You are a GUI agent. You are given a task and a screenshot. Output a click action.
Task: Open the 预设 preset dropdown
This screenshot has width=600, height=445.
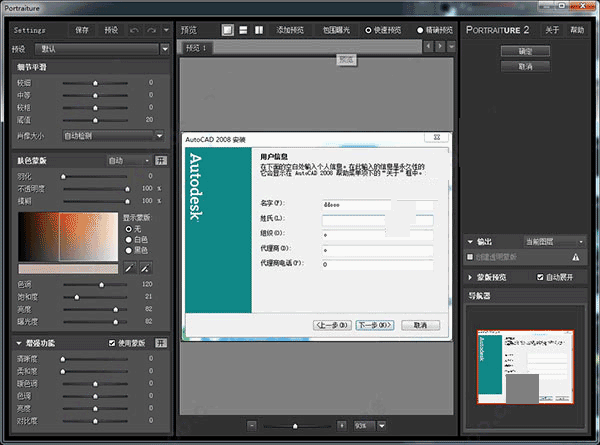coord(101,48)
